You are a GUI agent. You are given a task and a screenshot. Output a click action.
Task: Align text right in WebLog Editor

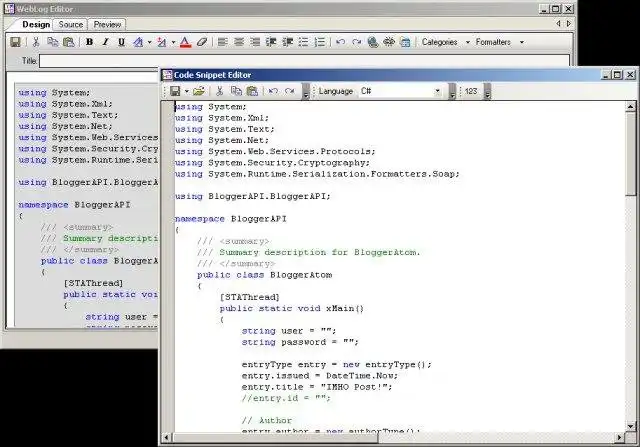[255, 42]
